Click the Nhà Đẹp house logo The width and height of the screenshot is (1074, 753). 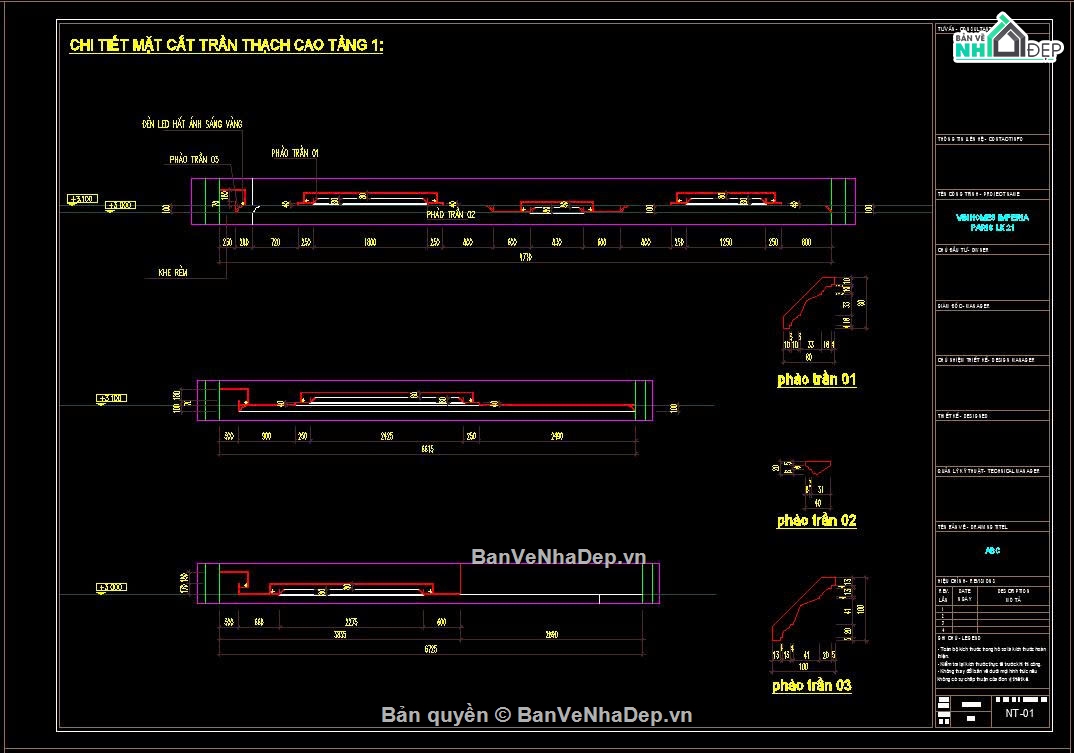[1008, 39]
